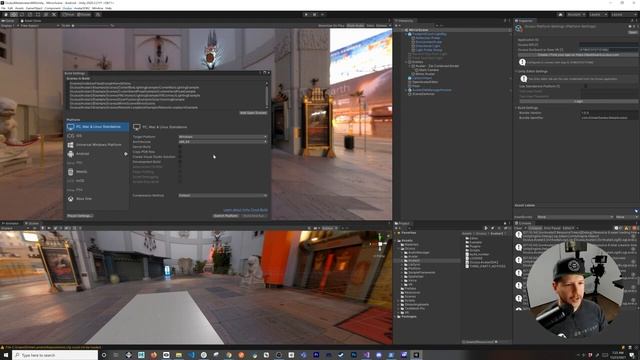Click the Oculus Platform Settings asset icon
The width and height of the screenshot is (640, 360).
[519, 28]
